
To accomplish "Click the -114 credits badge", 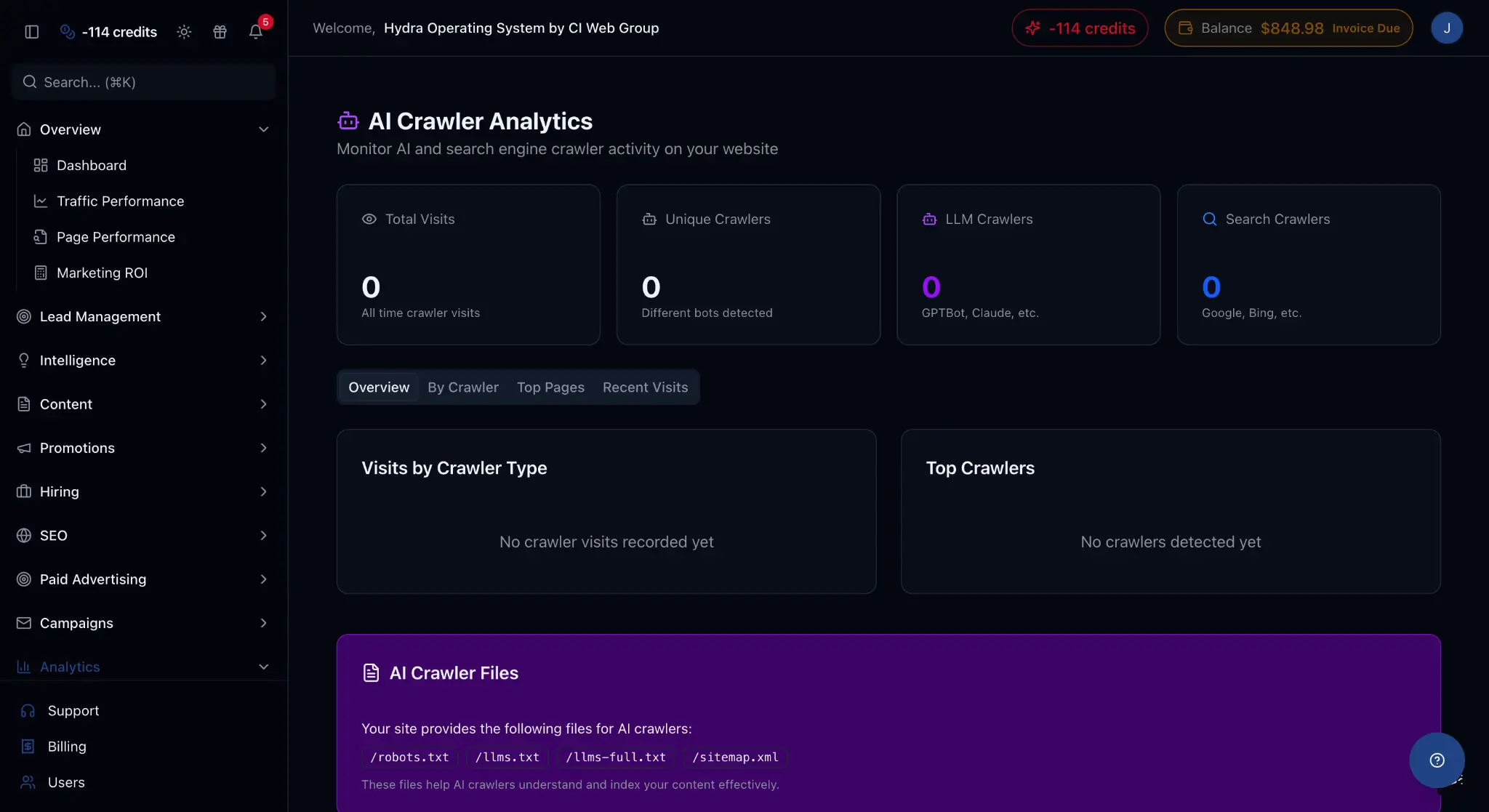I will [1080, 28].
